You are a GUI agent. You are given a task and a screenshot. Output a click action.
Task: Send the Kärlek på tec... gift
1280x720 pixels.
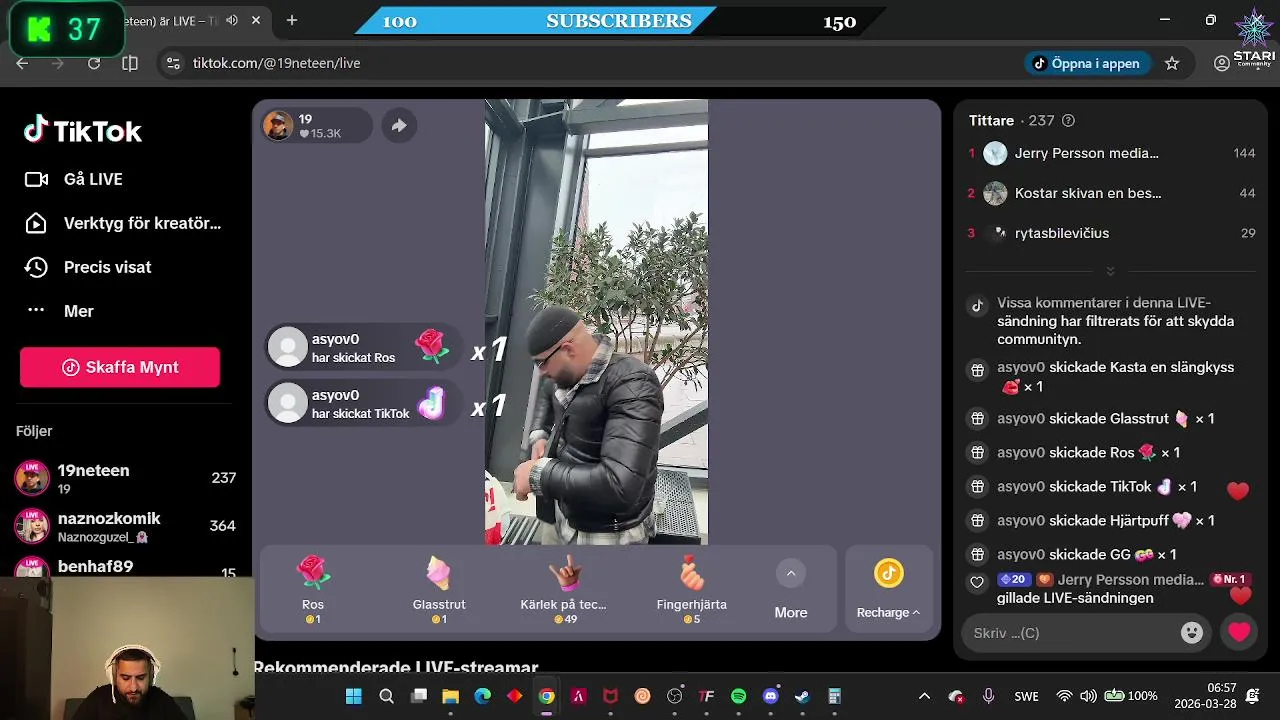pos(564,589)
